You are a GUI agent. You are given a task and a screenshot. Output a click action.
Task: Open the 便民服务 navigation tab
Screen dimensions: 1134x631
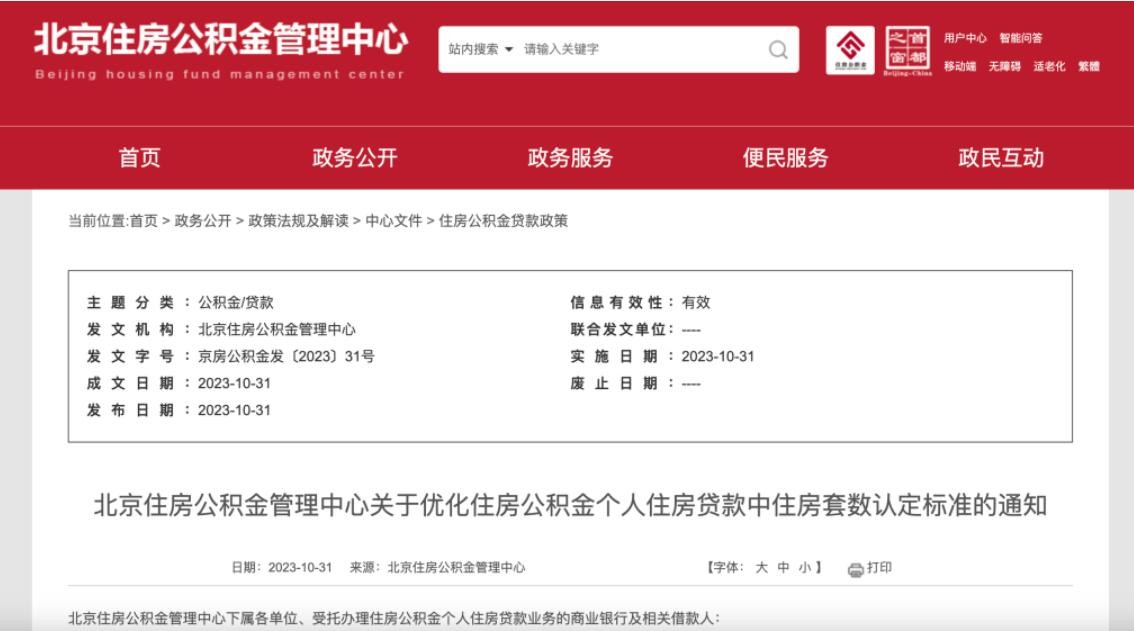785,157
